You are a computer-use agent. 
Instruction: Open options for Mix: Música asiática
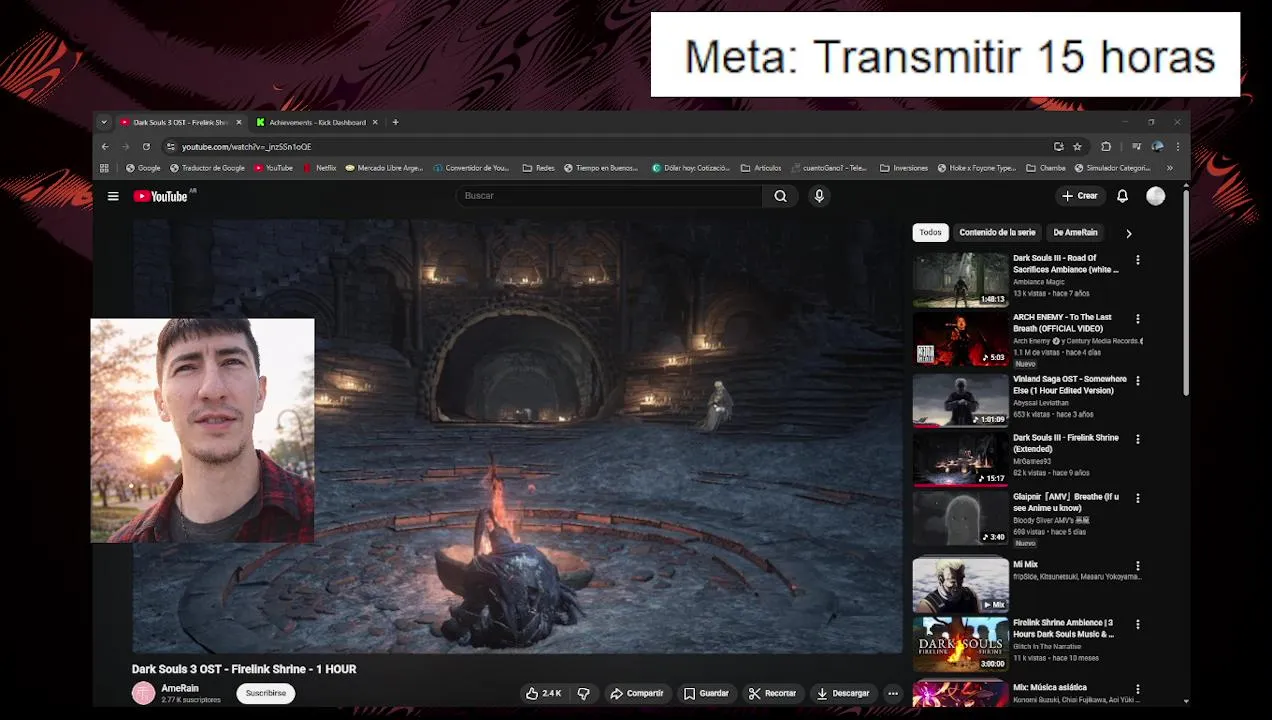coord(1137,690)
